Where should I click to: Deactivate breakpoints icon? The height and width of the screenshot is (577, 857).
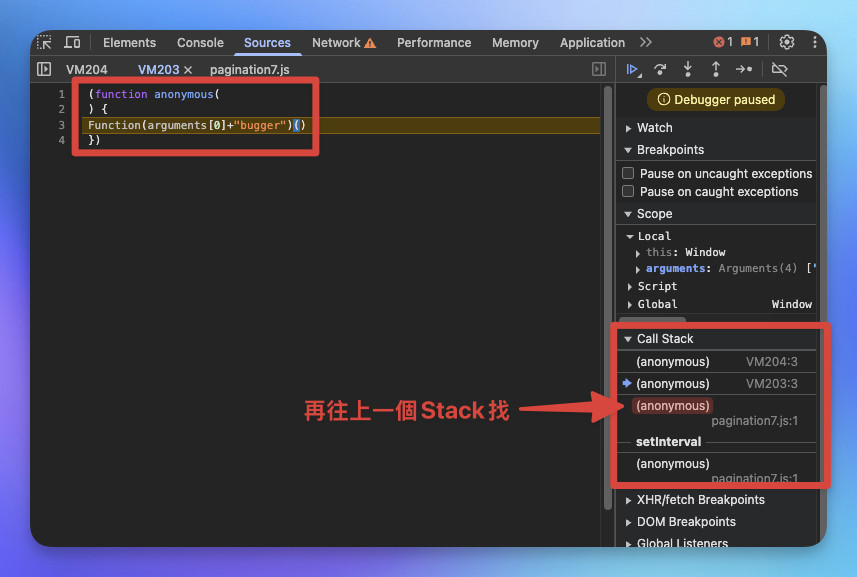(x=779, y=69)
